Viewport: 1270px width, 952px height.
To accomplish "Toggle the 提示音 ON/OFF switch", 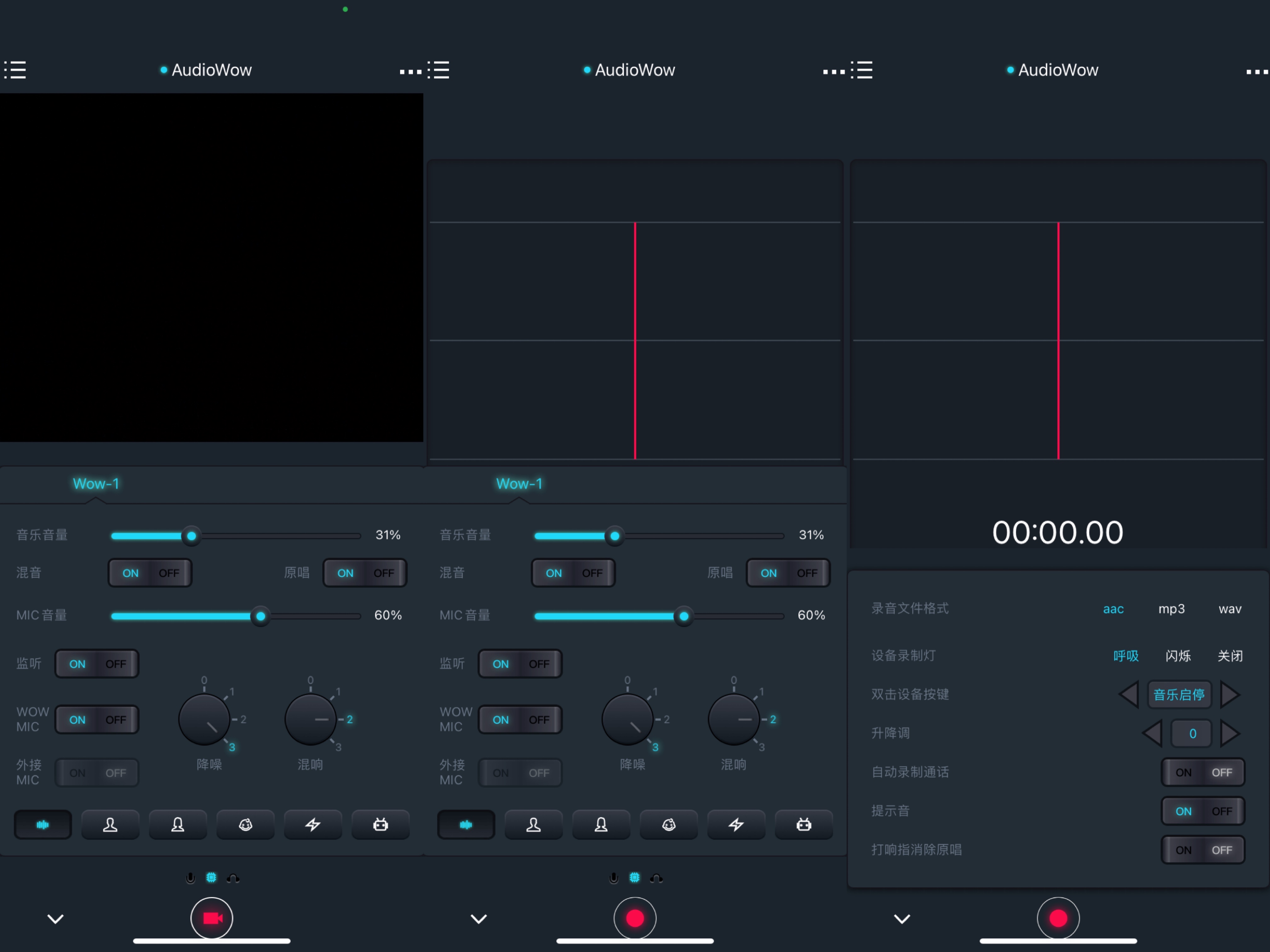I will pyautogui.click(x=1203, y=811).
